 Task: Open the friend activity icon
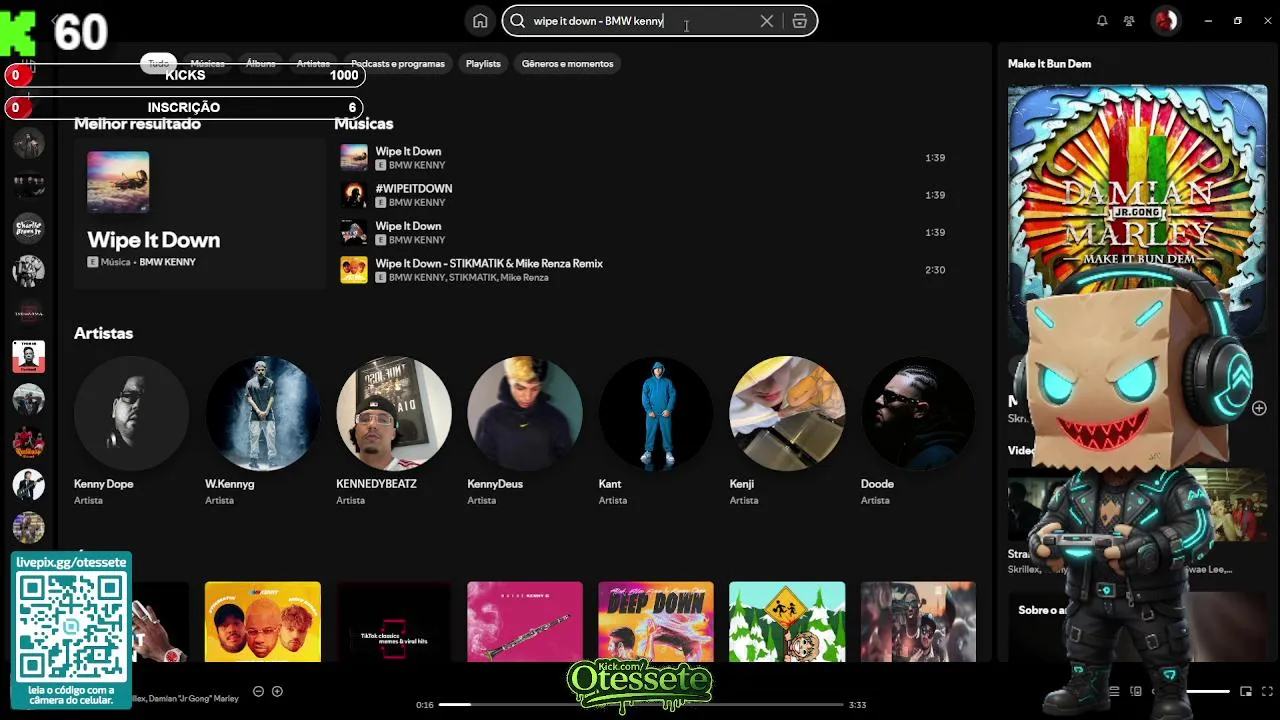(x=1129, y=21)
